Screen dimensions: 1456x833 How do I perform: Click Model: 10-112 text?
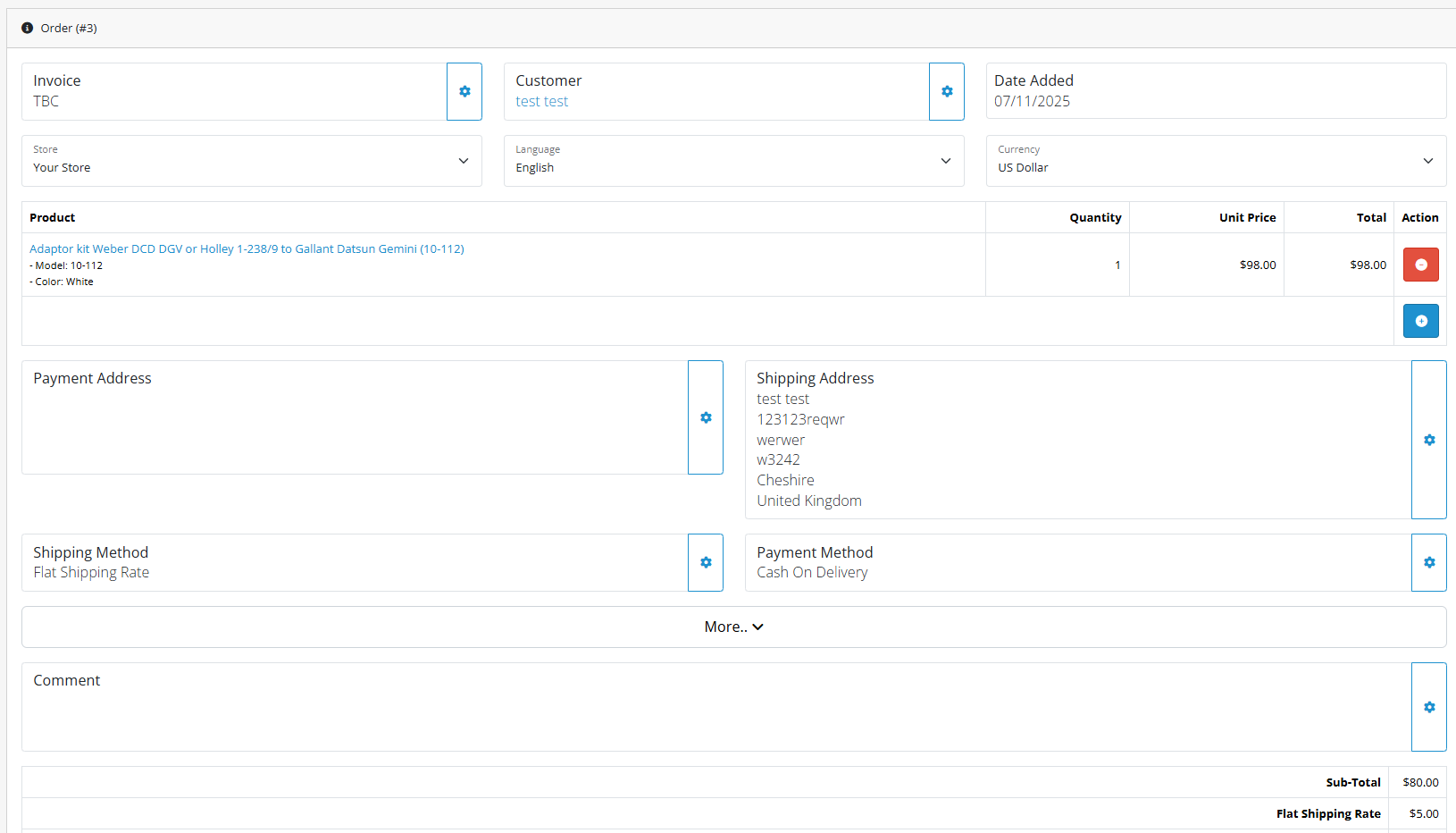pyautogui.click(x=66, y=265)
